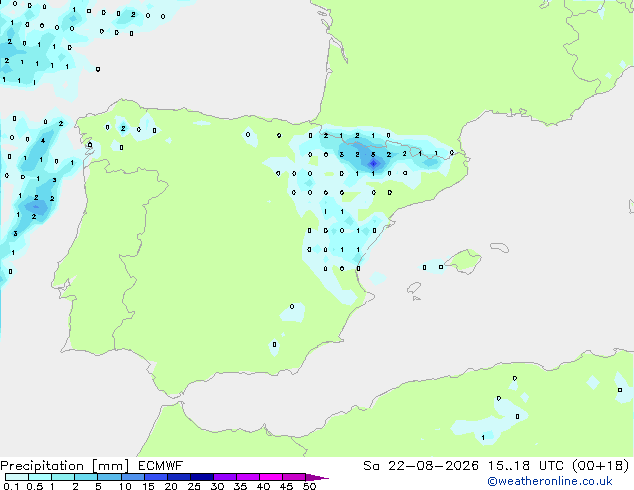
Task: Open the weatheronline.co.uk link
Action: tap(550, 482)
